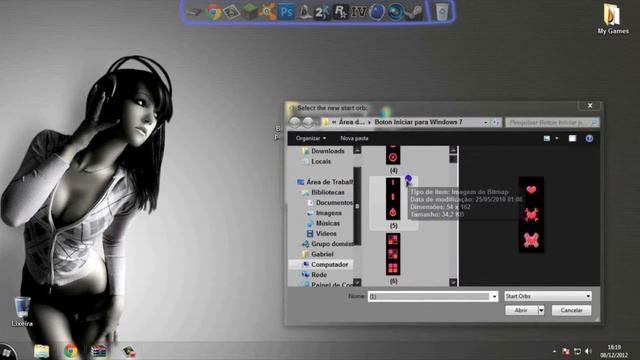Open the Abrir button's split arrow
Image resolution: width=640 pixels, height=360 pixels.
541,311
